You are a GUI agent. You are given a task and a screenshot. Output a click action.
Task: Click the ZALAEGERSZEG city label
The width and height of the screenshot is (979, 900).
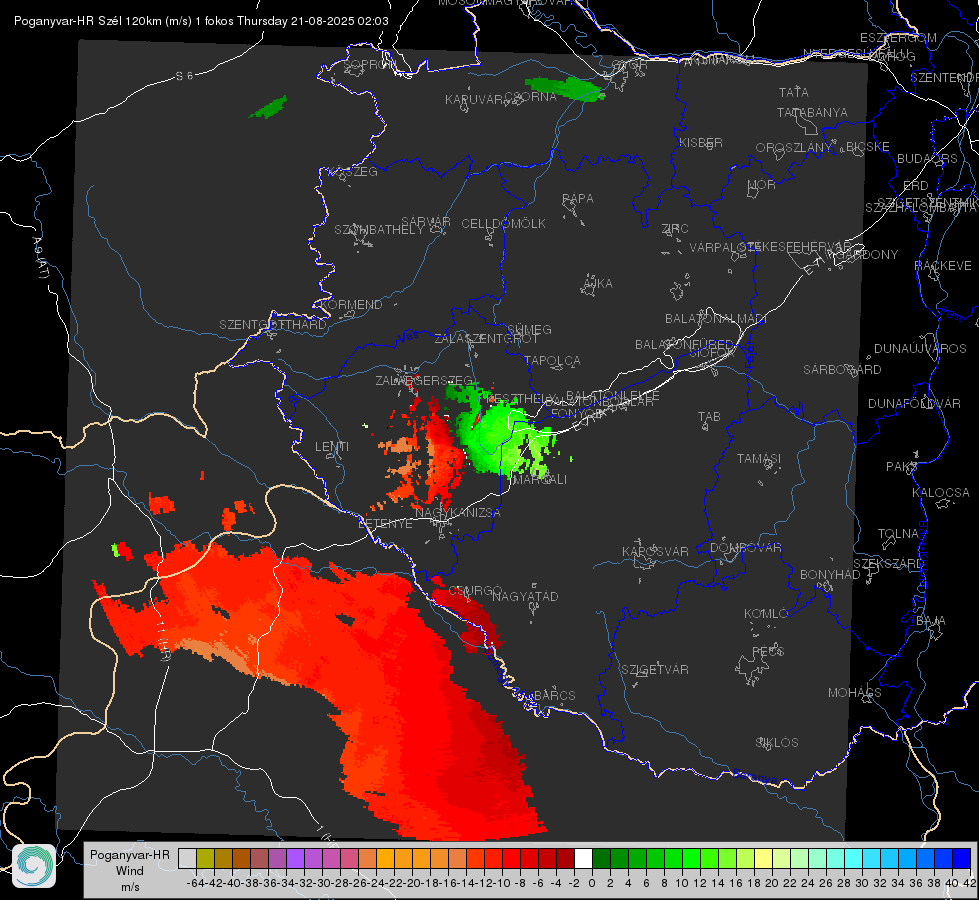[x=424, y=380]
